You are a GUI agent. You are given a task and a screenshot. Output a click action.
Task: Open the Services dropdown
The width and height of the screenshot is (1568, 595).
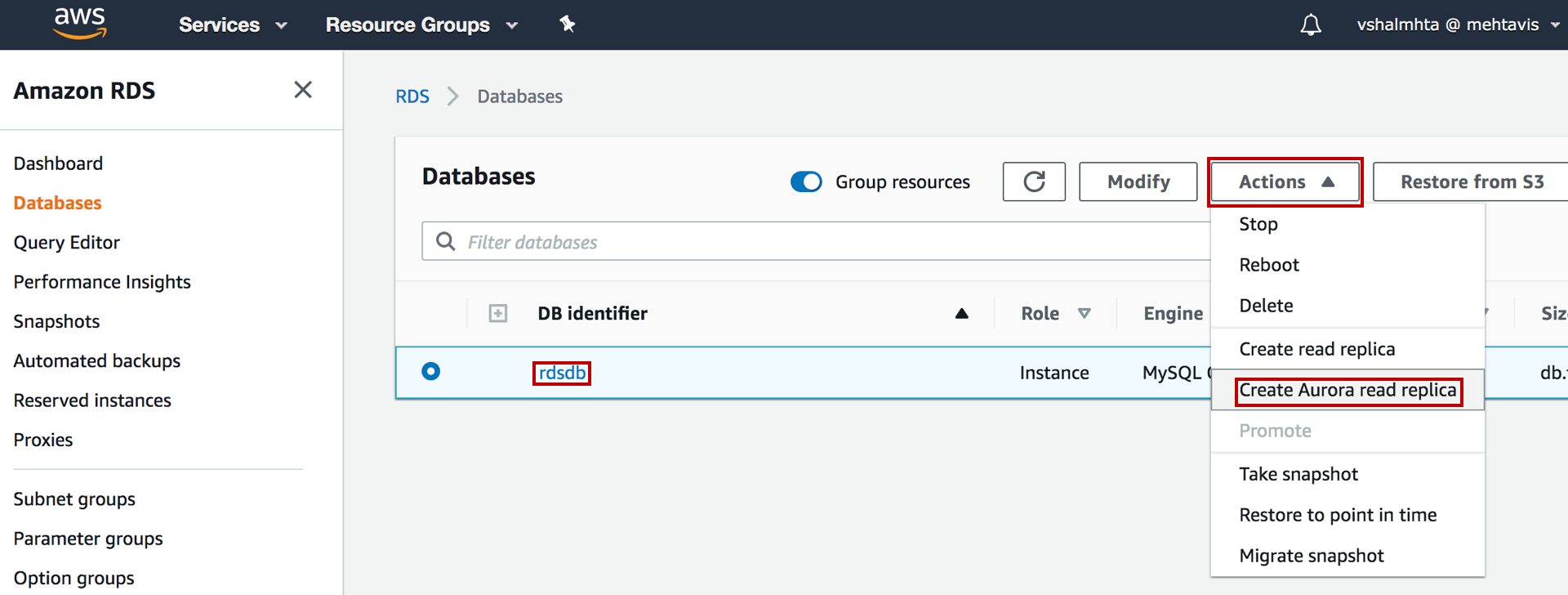[x=233, y=25]
